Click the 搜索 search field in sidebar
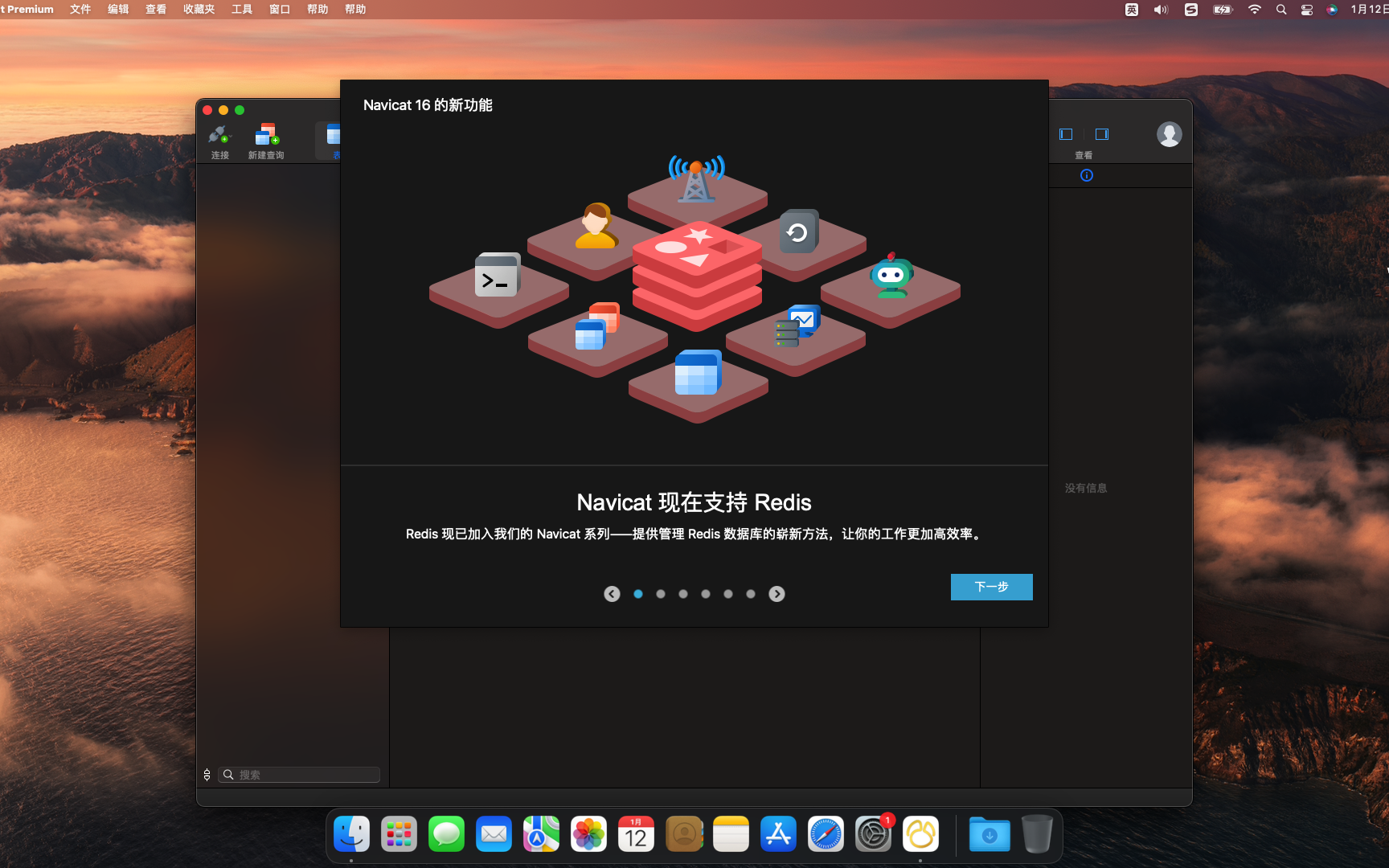The width and height of the screenshot is (1389, 868). 299,775
